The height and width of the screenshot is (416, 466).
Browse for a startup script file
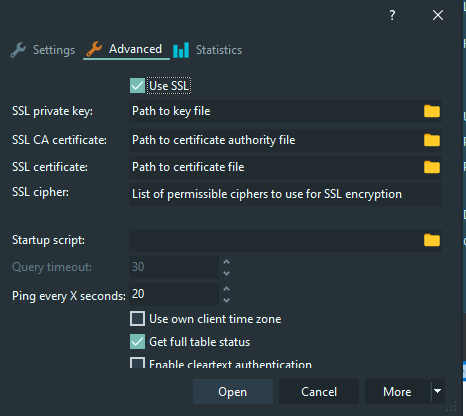(432, 240)
